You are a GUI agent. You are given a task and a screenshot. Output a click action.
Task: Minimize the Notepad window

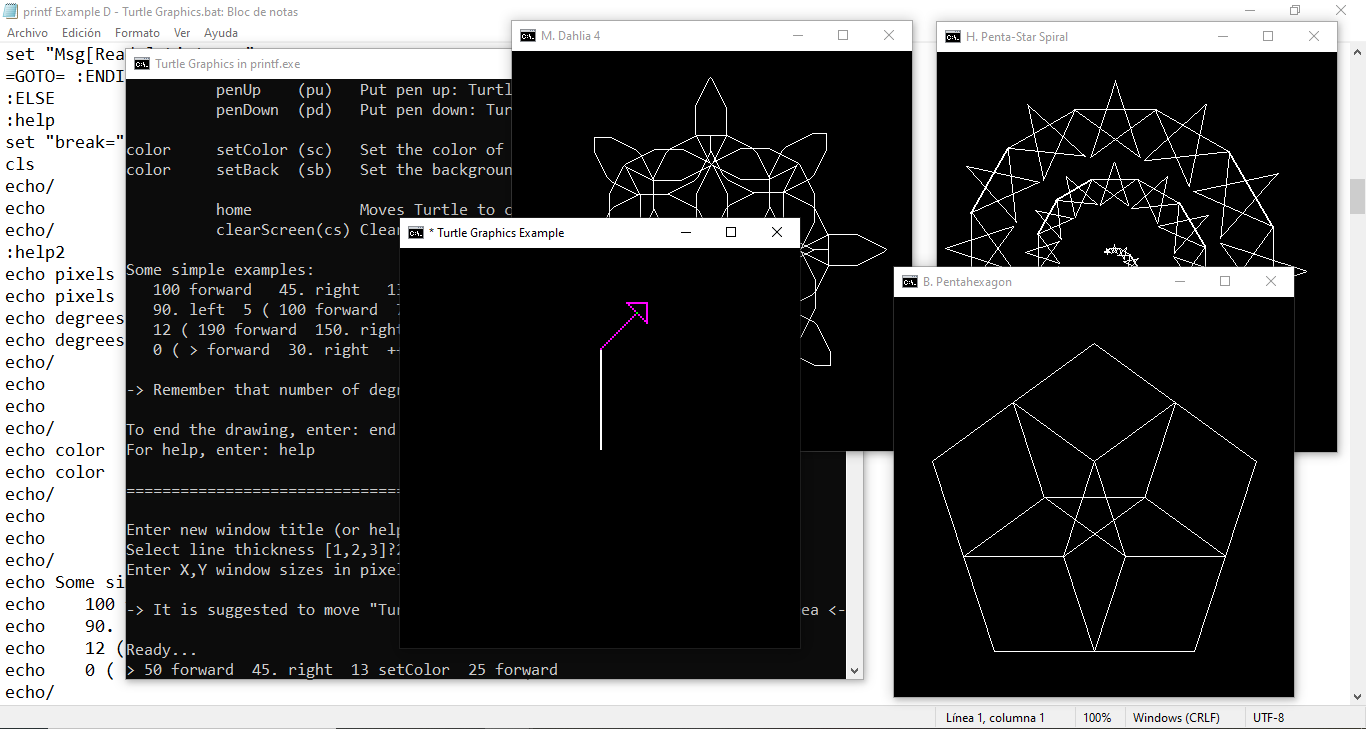click(x=1249, y=11)
